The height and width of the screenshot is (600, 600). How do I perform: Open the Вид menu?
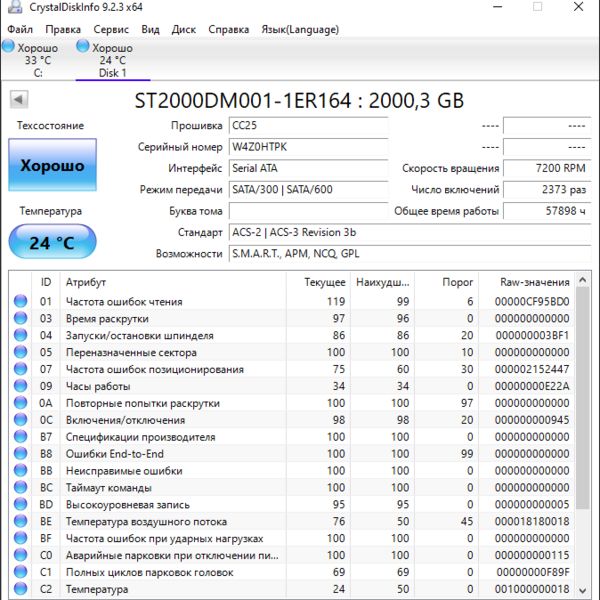click(150, 29)
